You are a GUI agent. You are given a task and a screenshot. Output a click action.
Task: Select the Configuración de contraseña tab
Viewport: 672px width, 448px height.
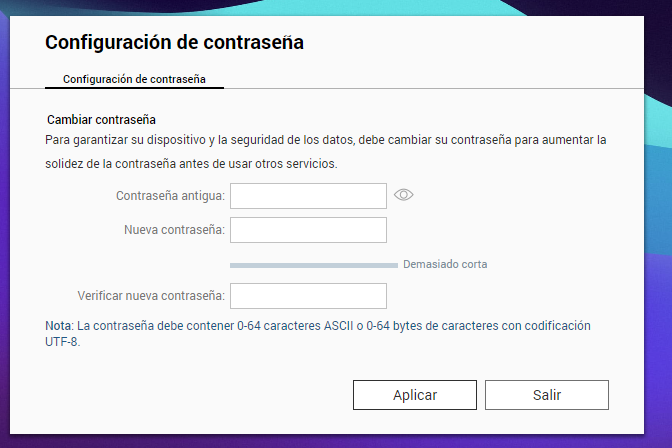(x=135, y=78)
